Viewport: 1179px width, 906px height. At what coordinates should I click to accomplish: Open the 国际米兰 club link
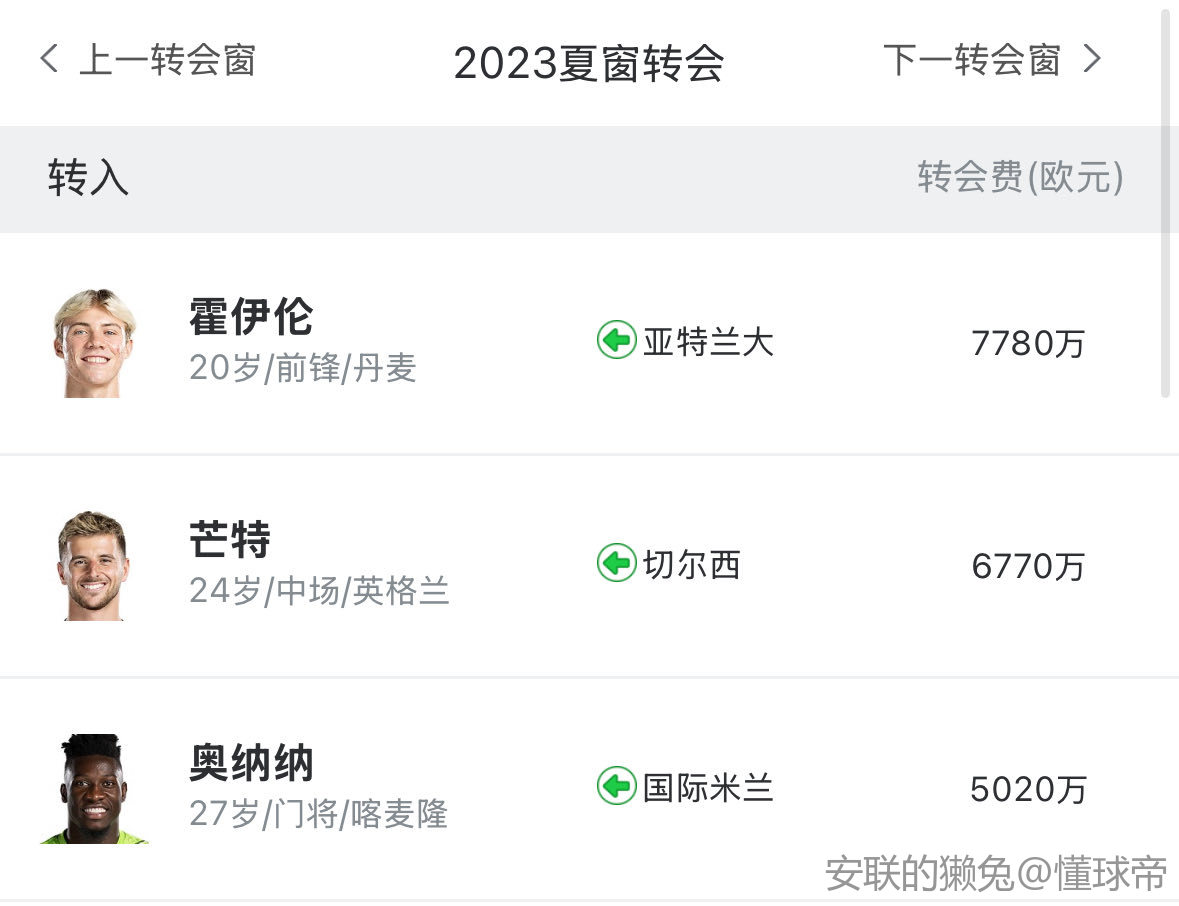coord(708,787)
